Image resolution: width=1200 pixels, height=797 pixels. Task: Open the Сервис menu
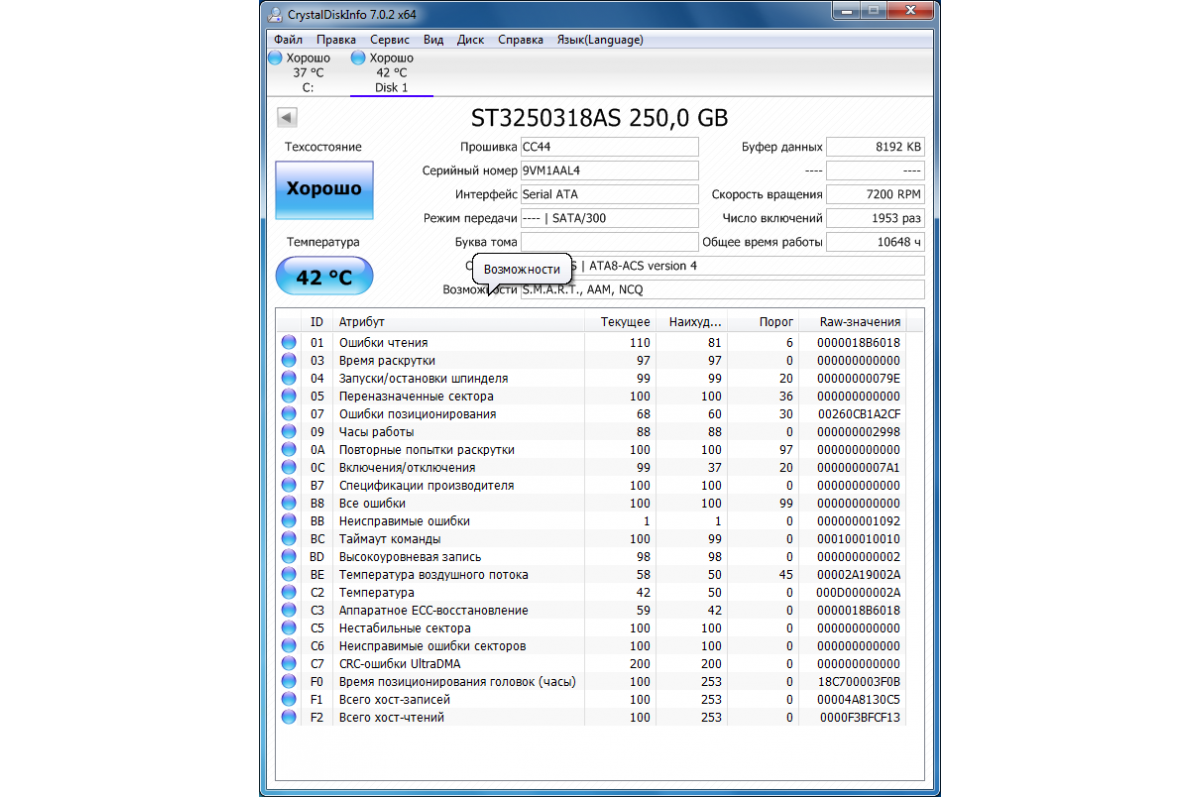pos(389,40)
